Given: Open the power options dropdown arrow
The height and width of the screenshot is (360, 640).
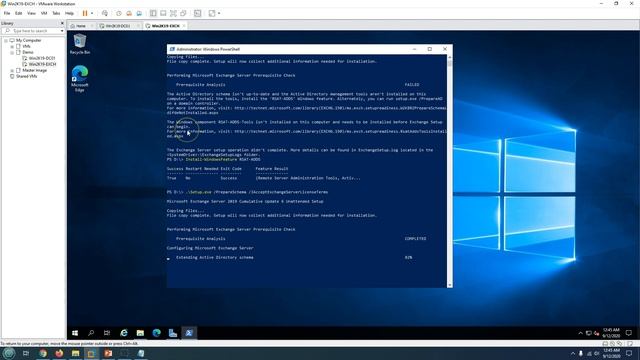Looking at the screenshot, I should point(92,13).
